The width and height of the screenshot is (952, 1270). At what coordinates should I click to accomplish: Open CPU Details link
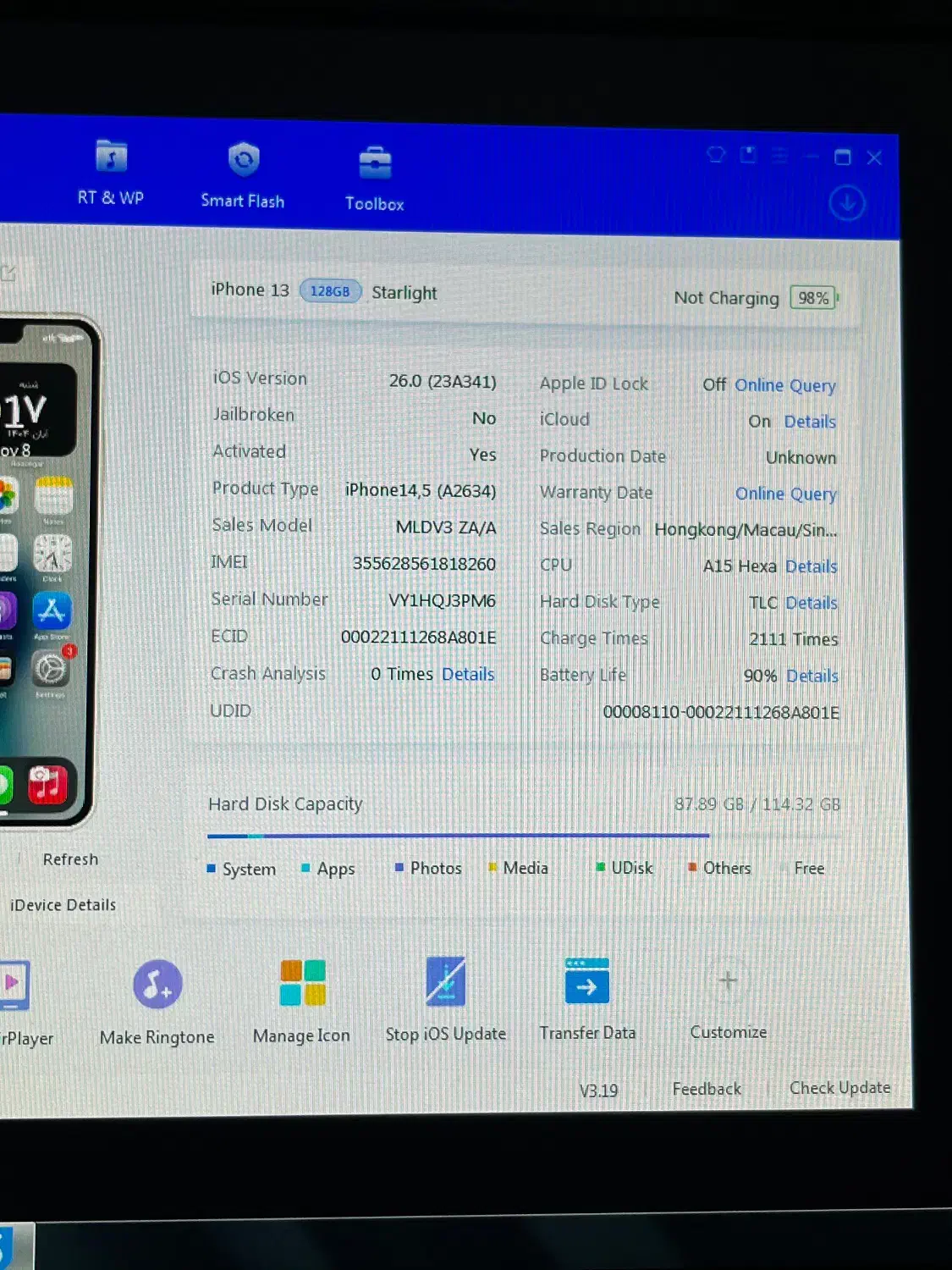[x=811, y=566]
